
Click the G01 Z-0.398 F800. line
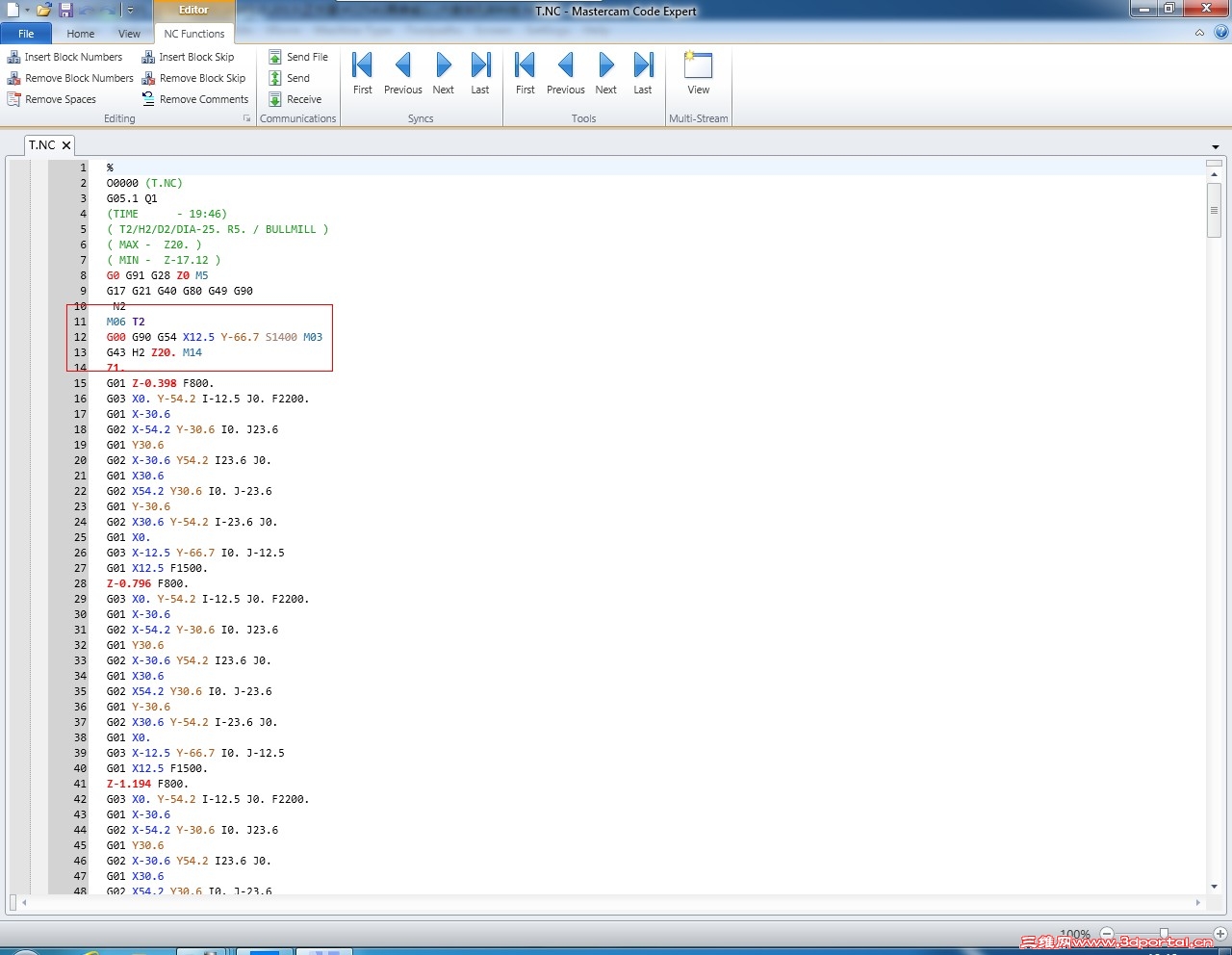point(160,383)
